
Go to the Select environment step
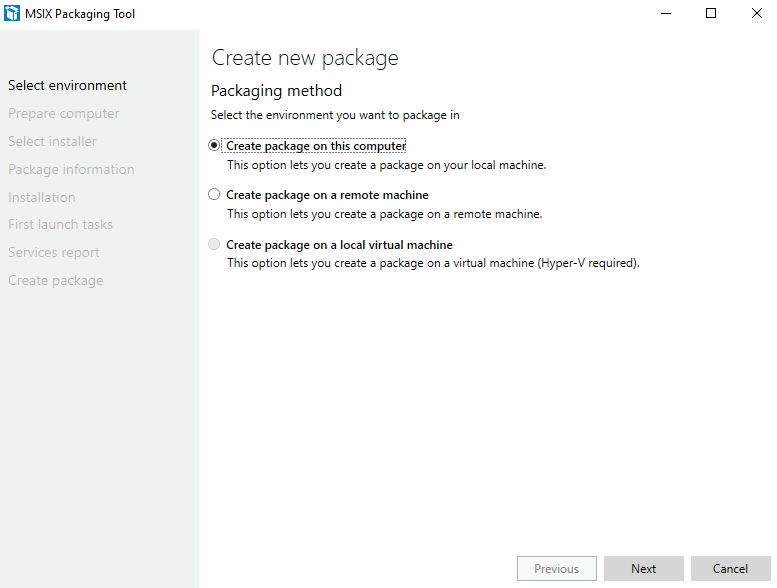pos(67,85)
